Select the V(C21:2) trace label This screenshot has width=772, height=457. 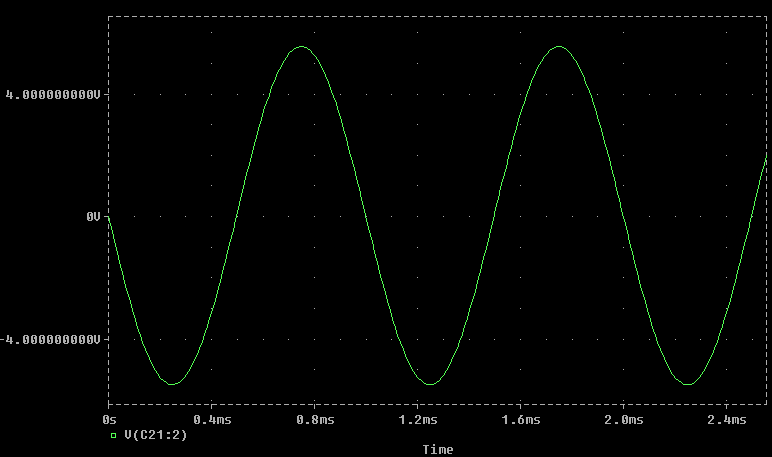coord(156,435)
